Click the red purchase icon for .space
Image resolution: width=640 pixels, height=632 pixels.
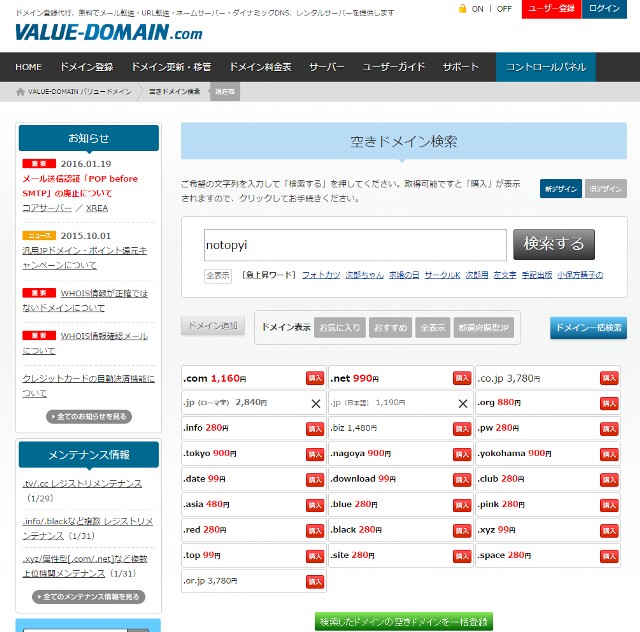tap(609, 556)
